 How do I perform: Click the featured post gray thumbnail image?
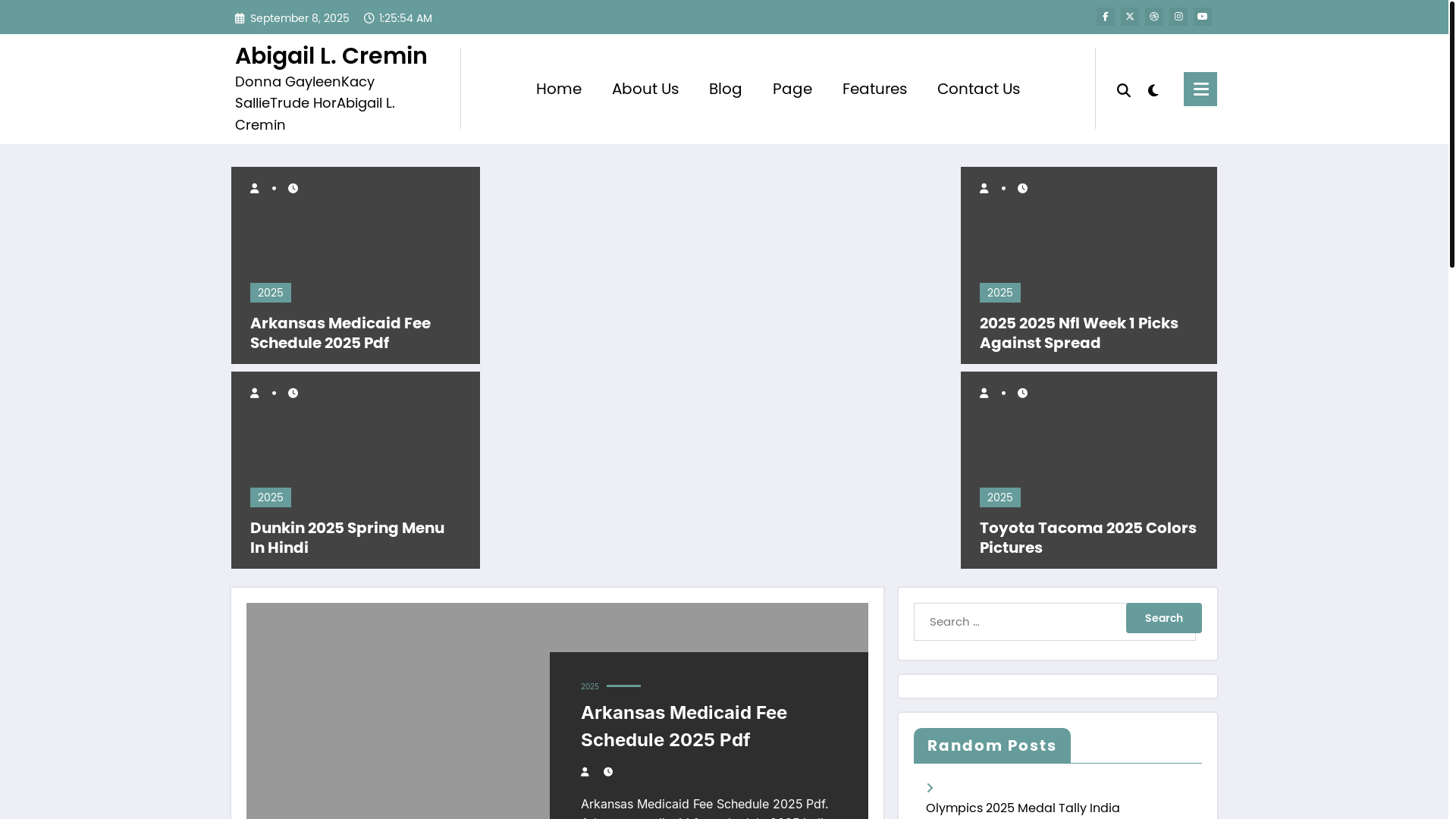(398, 711)
